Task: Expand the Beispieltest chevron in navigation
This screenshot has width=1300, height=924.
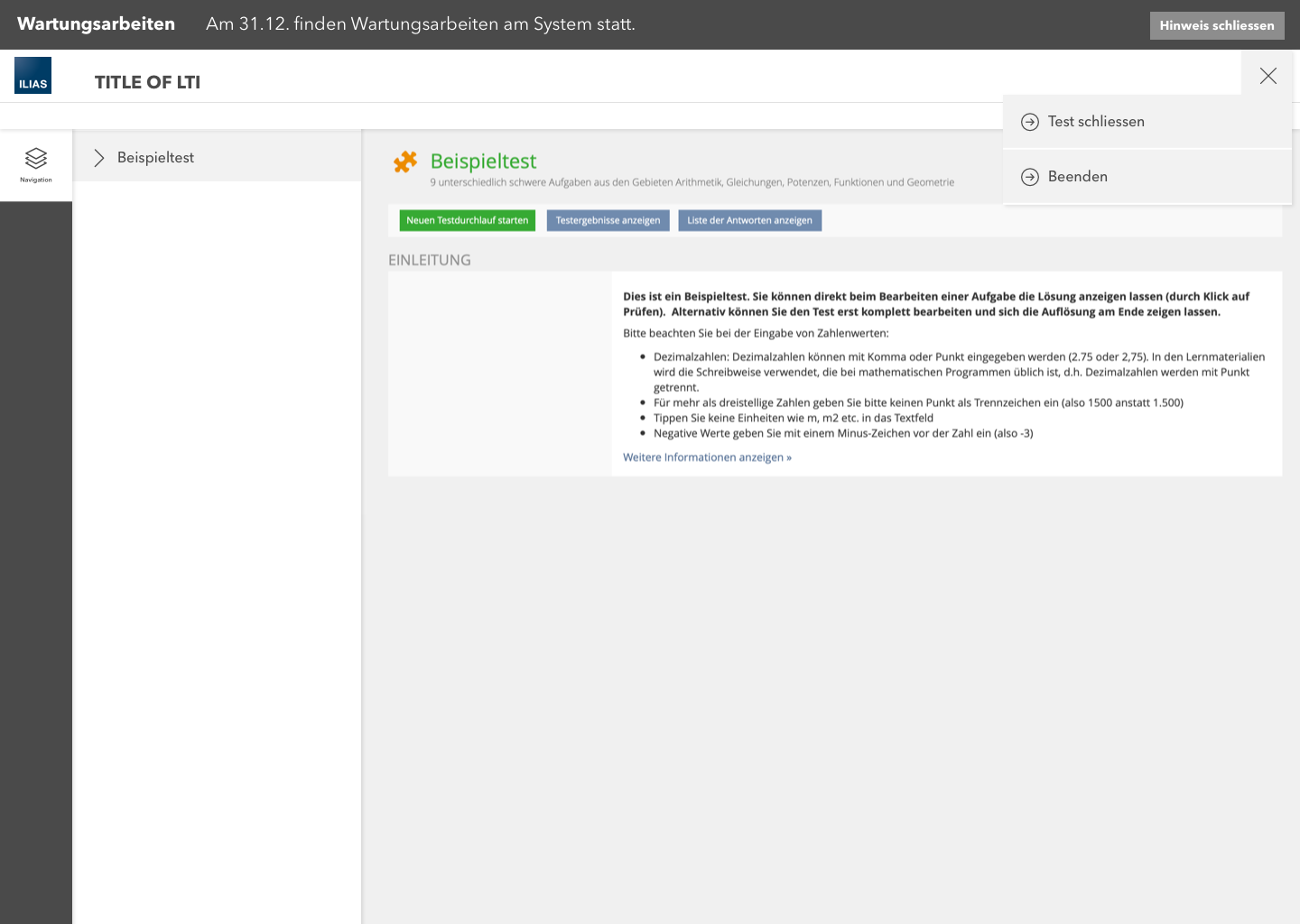Action: pyautogui.click(x=99, y=158)
